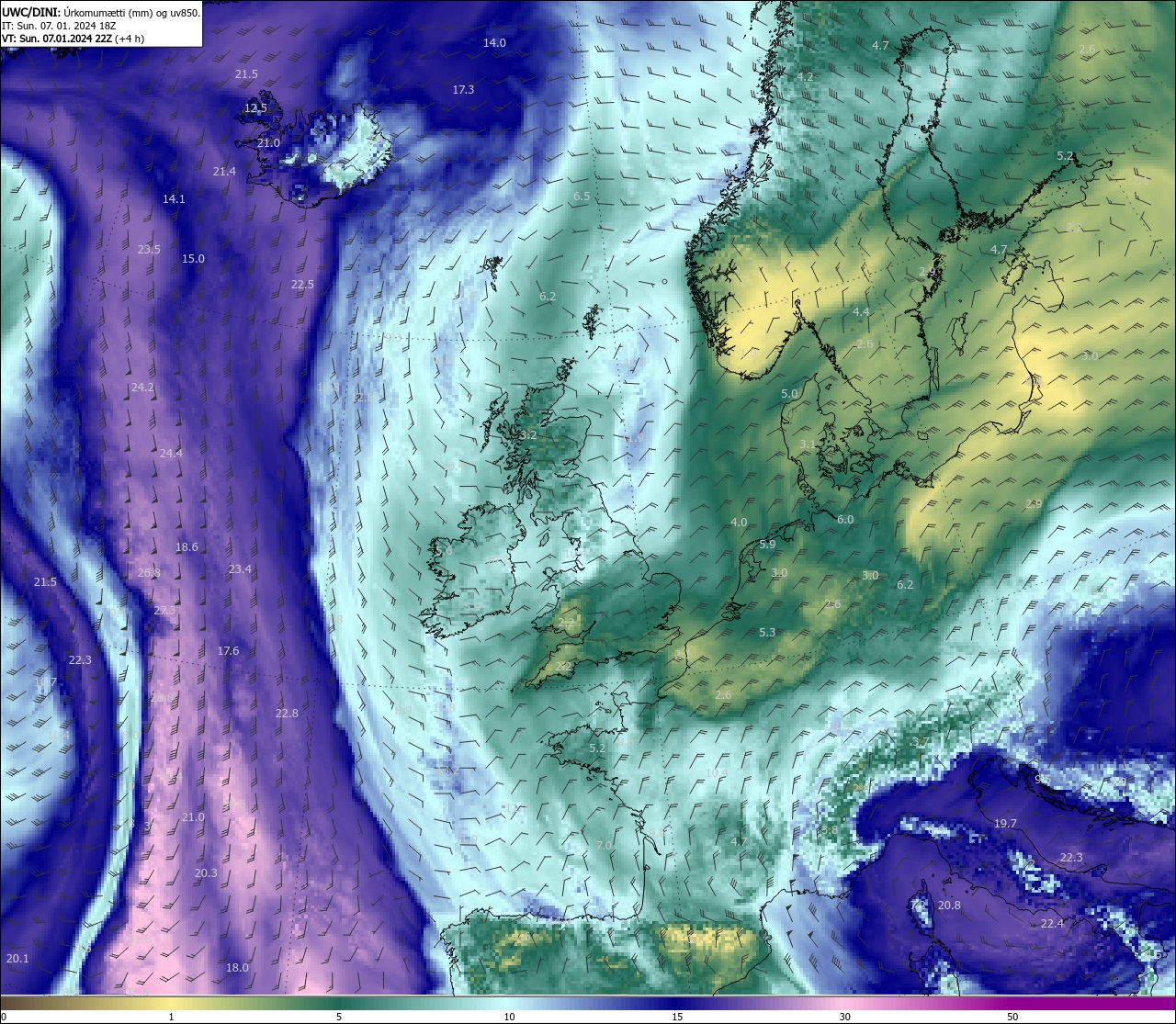Screen dimensions: 1176x1024
Task: Click the 22.4 value over Italy
Action: point(1052,924)
